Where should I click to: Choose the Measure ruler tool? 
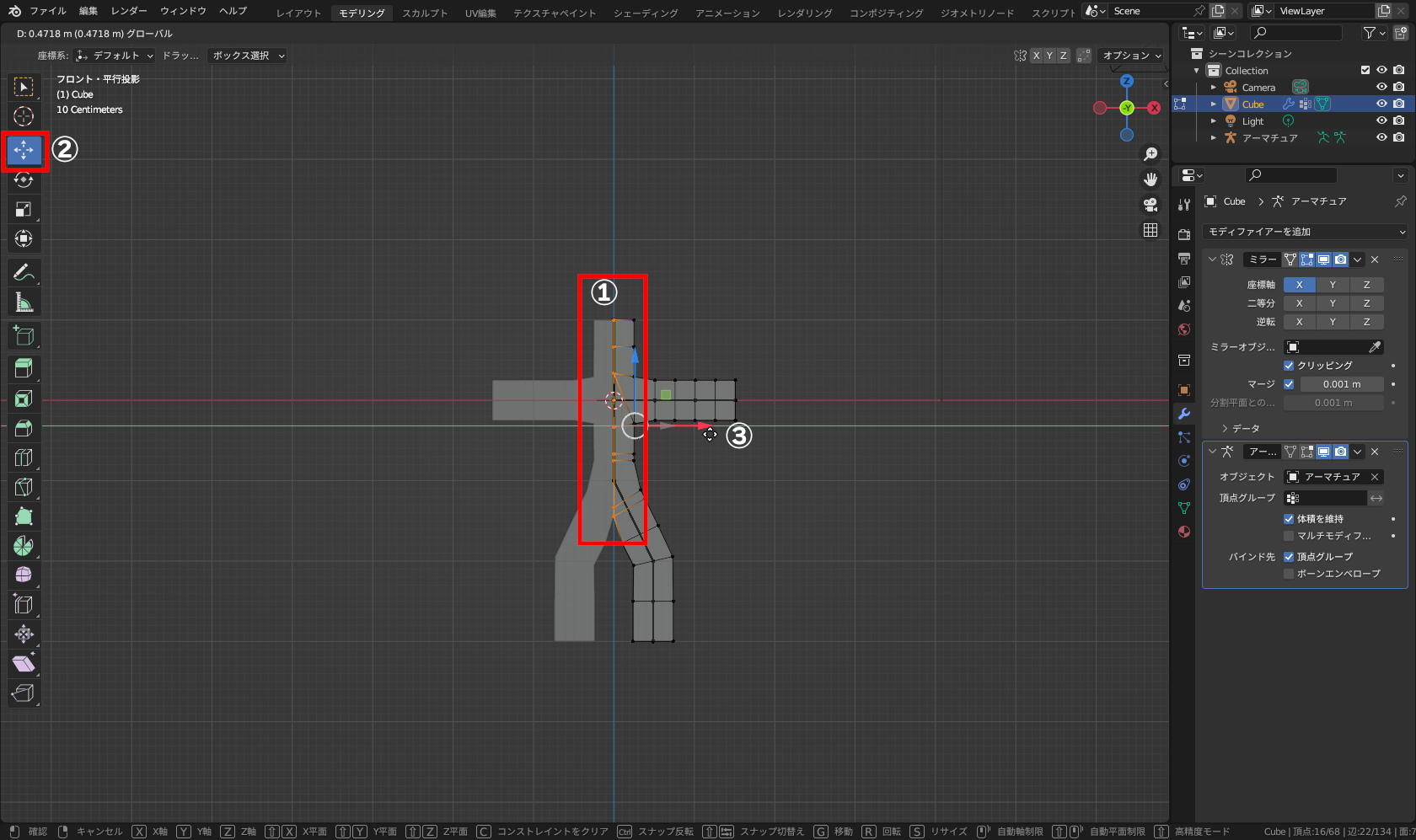[24, 302]
